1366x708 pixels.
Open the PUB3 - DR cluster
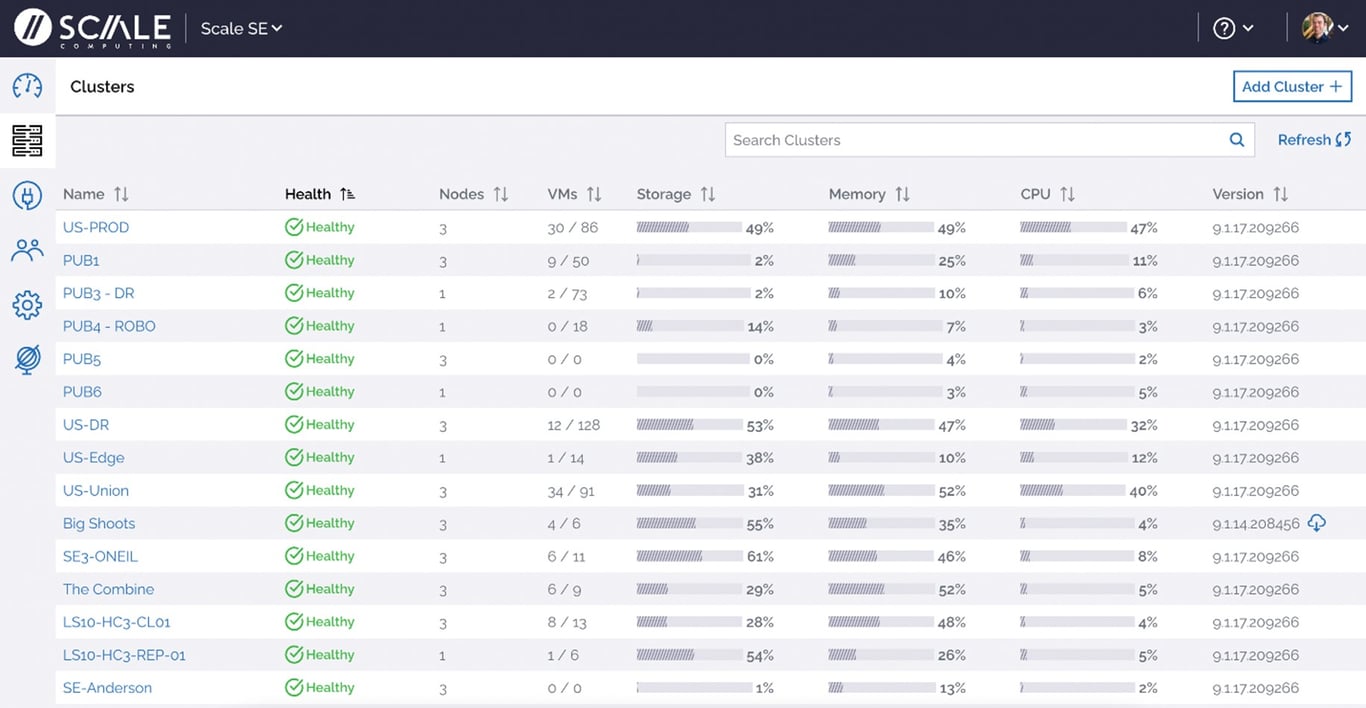[98, 293]
